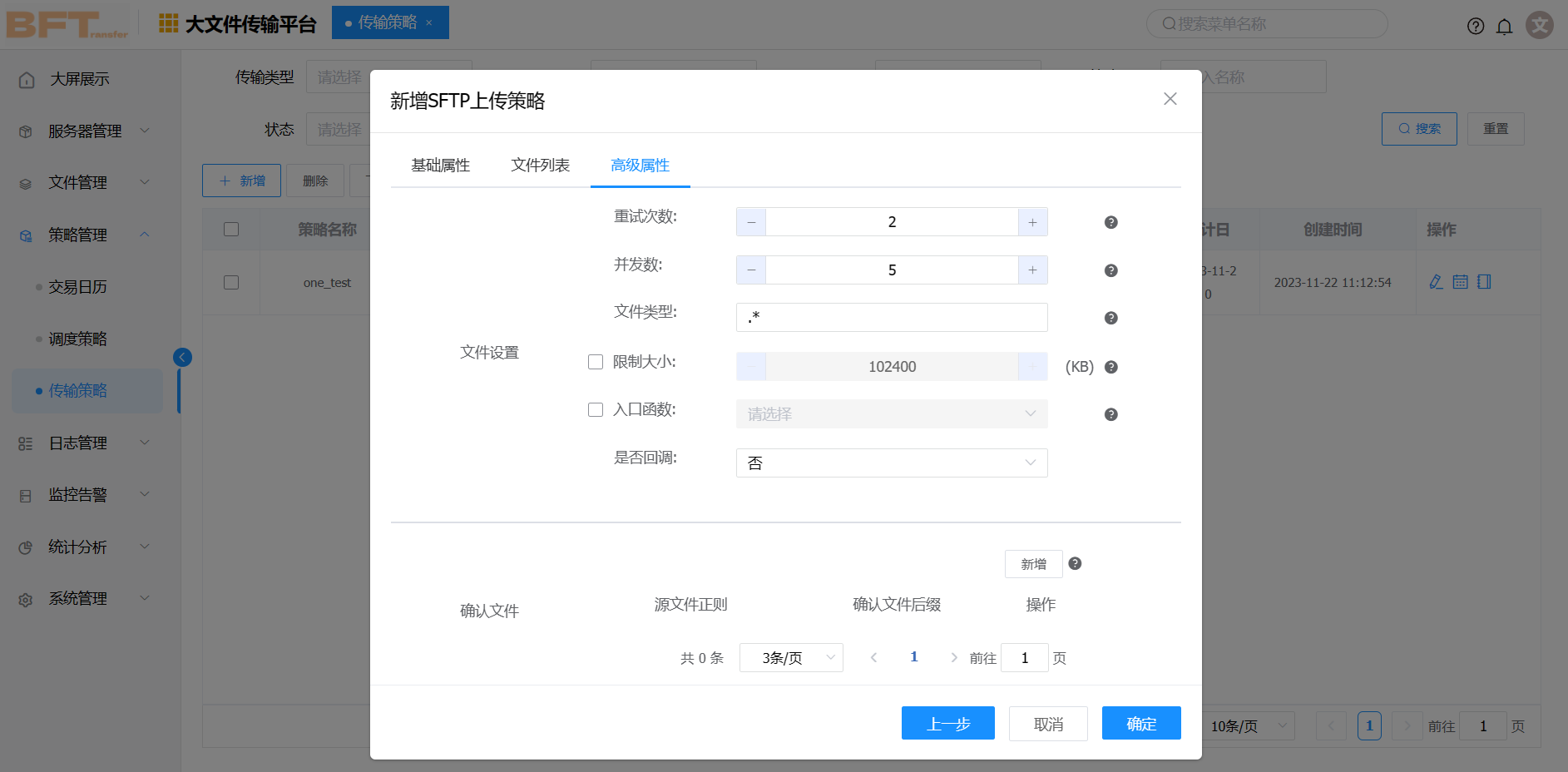Click help icon next to 重试次数
The width and height of the screenshot is (1568, 772).
(1110, 222)
